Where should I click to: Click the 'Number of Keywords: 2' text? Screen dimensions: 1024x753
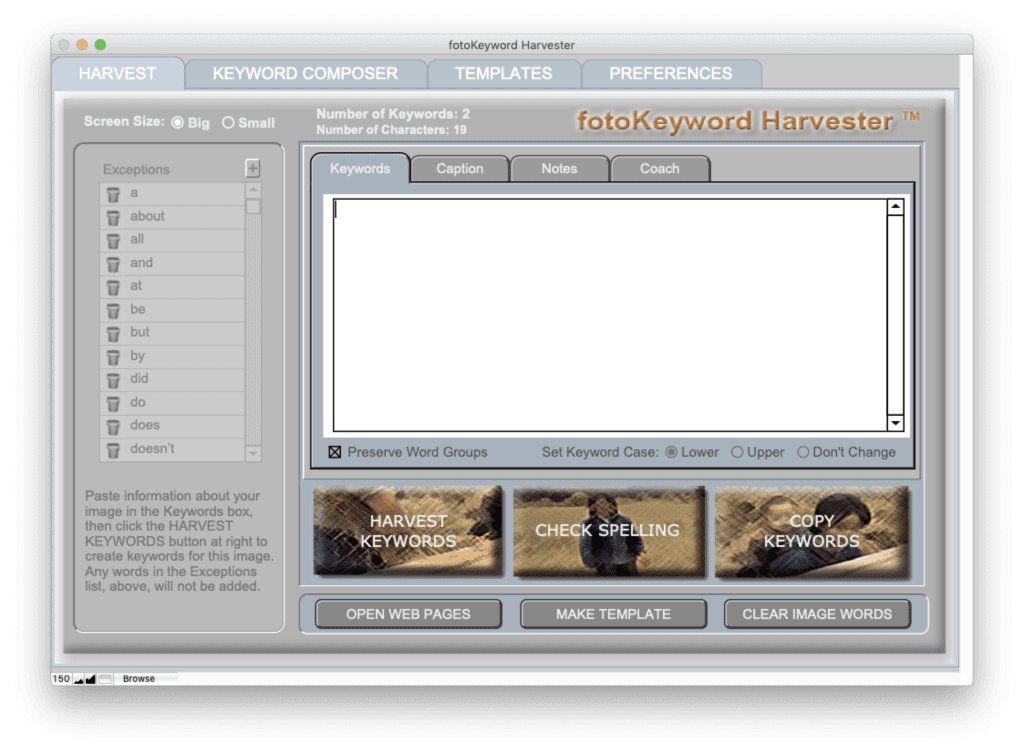393,114
